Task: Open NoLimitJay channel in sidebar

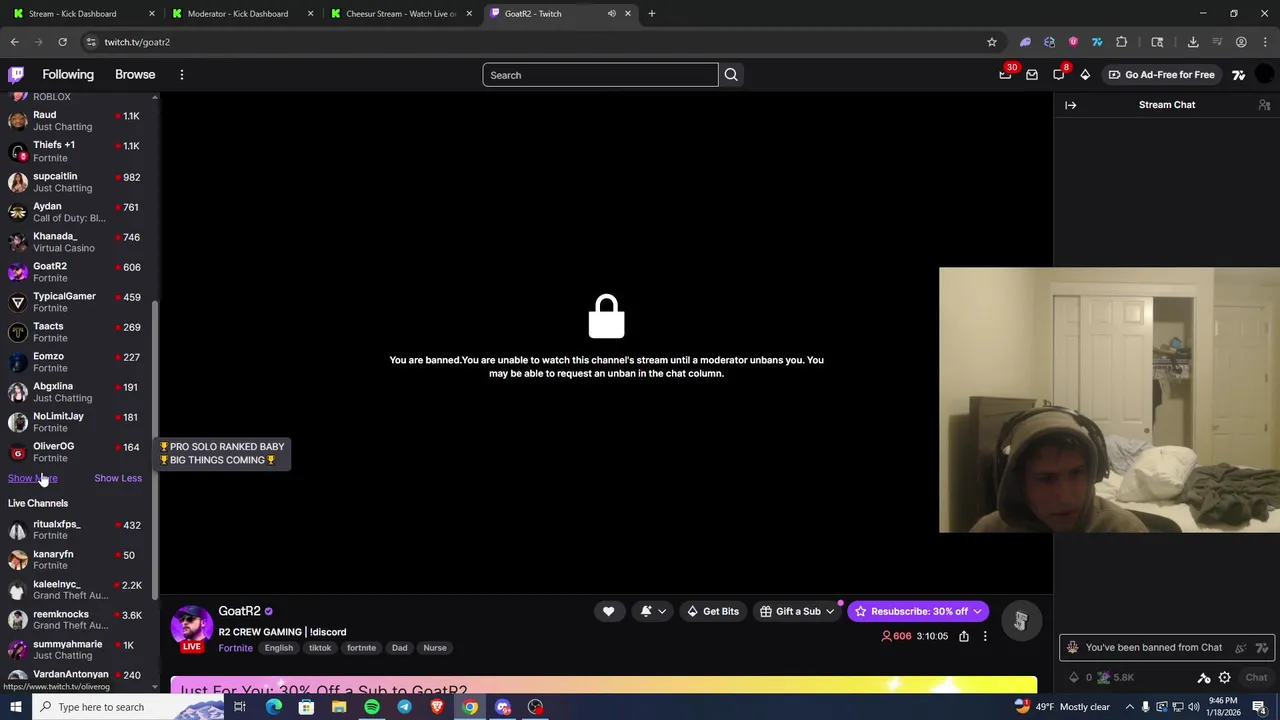Action: (77, 422)
